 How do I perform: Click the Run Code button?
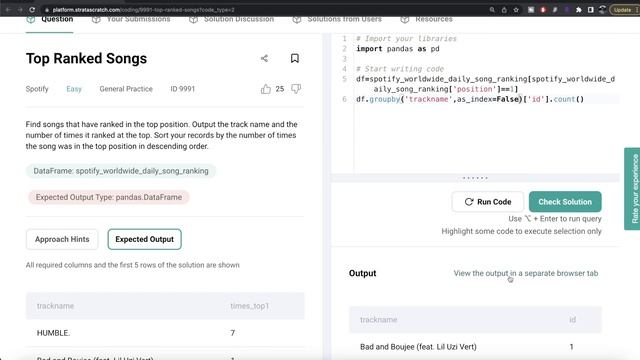488,202
